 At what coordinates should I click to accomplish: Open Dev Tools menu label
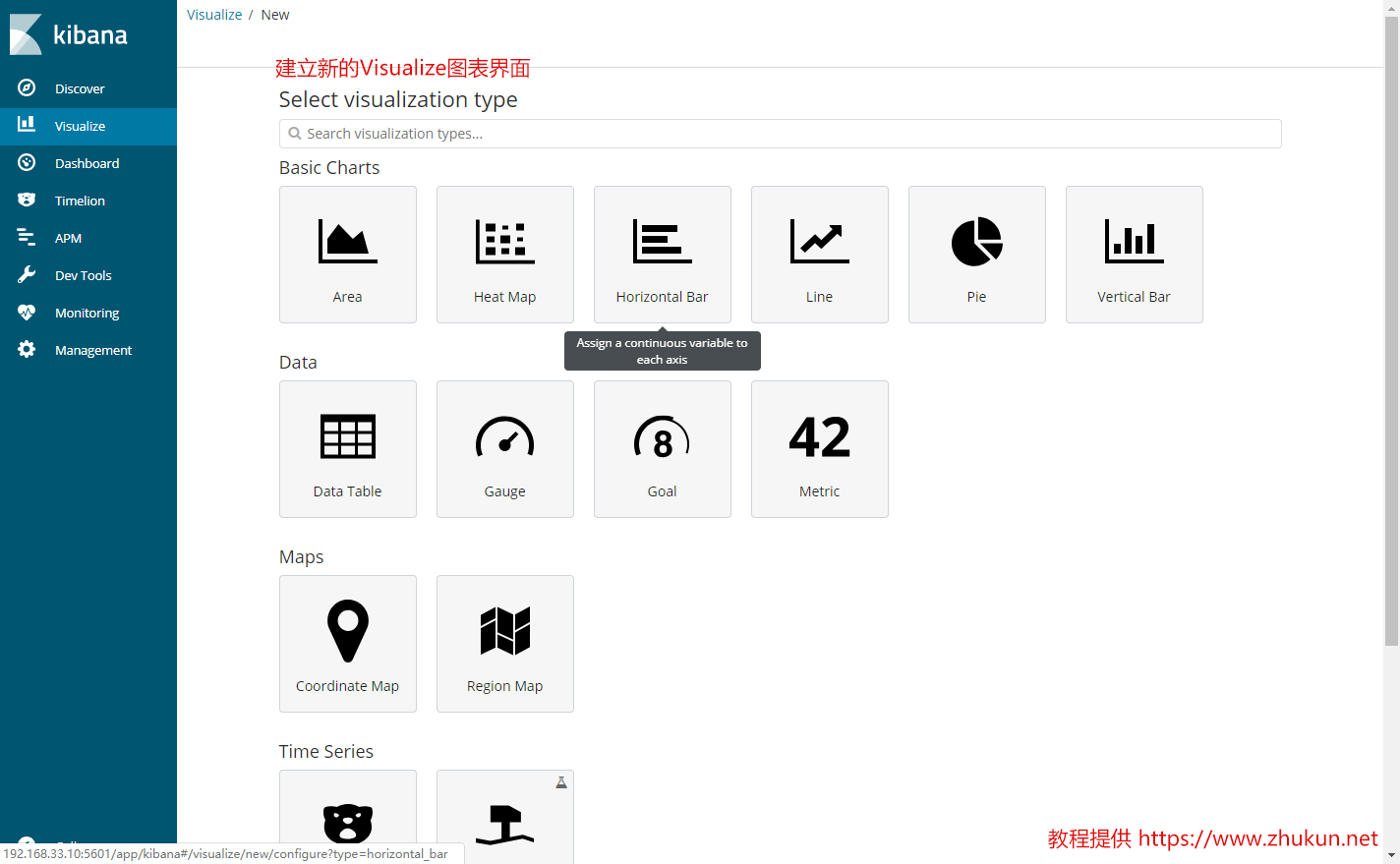pos(84,275)
